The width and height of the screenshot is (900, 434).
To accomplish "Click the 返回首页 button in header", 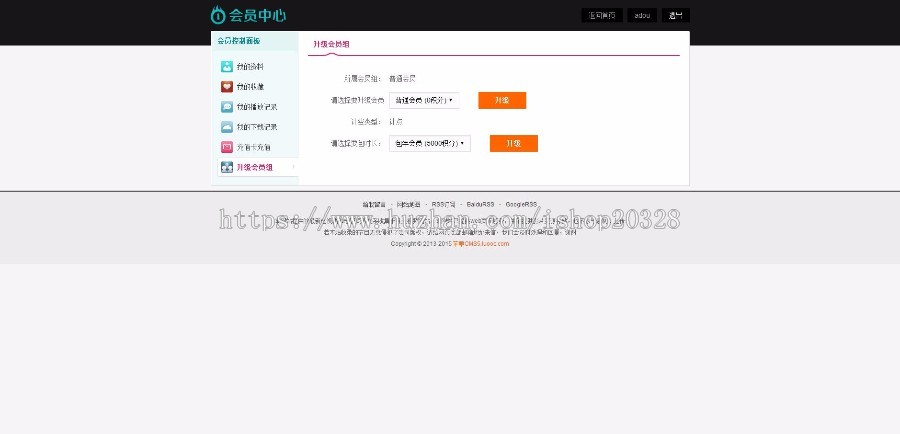I will point(602,16).
